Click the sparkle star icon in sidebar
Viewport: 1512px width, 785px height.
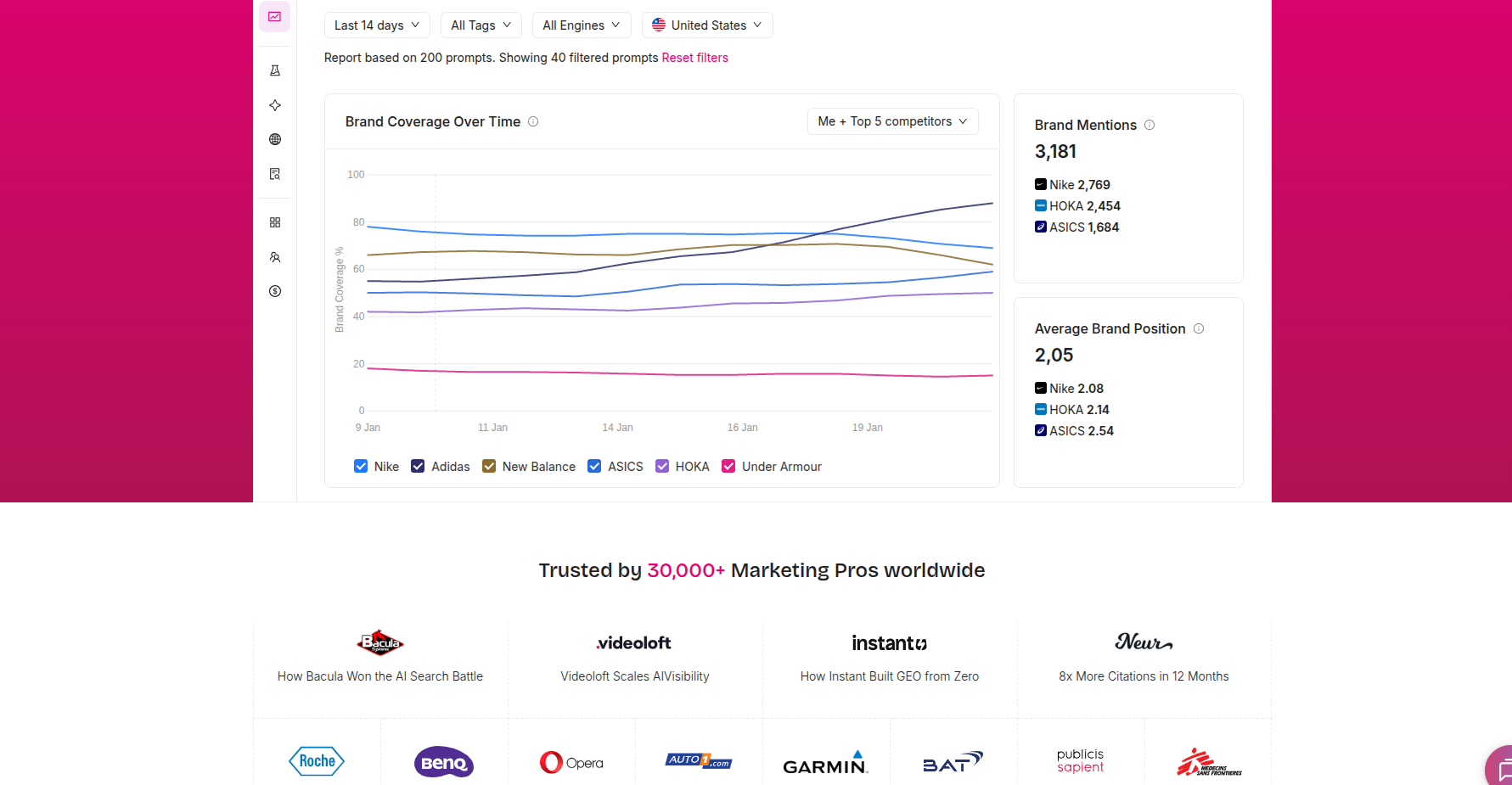[275, 105]
